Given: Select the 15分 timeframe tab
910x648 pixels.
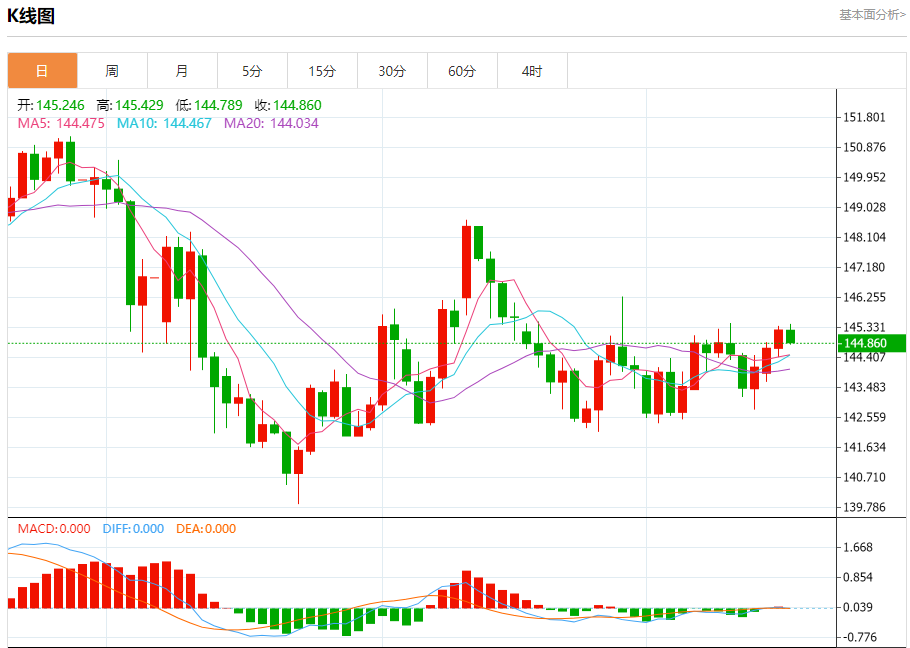Looking at the screenshot, I should pos(322,71).
